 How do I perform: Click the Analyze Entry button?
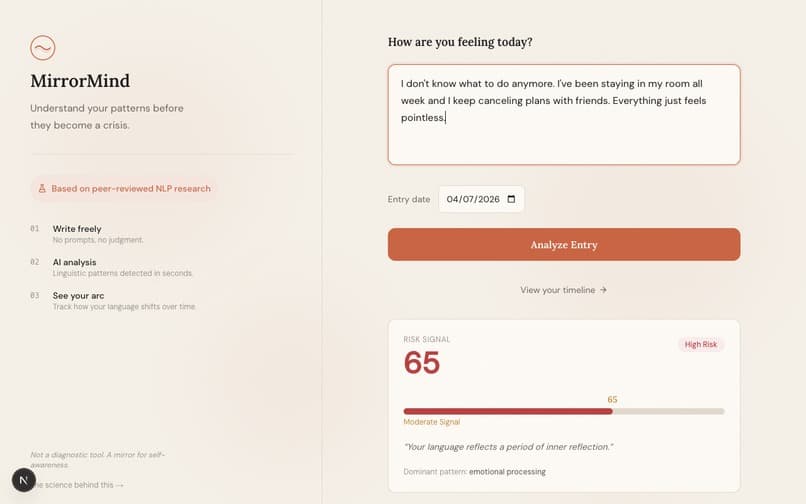564,244
